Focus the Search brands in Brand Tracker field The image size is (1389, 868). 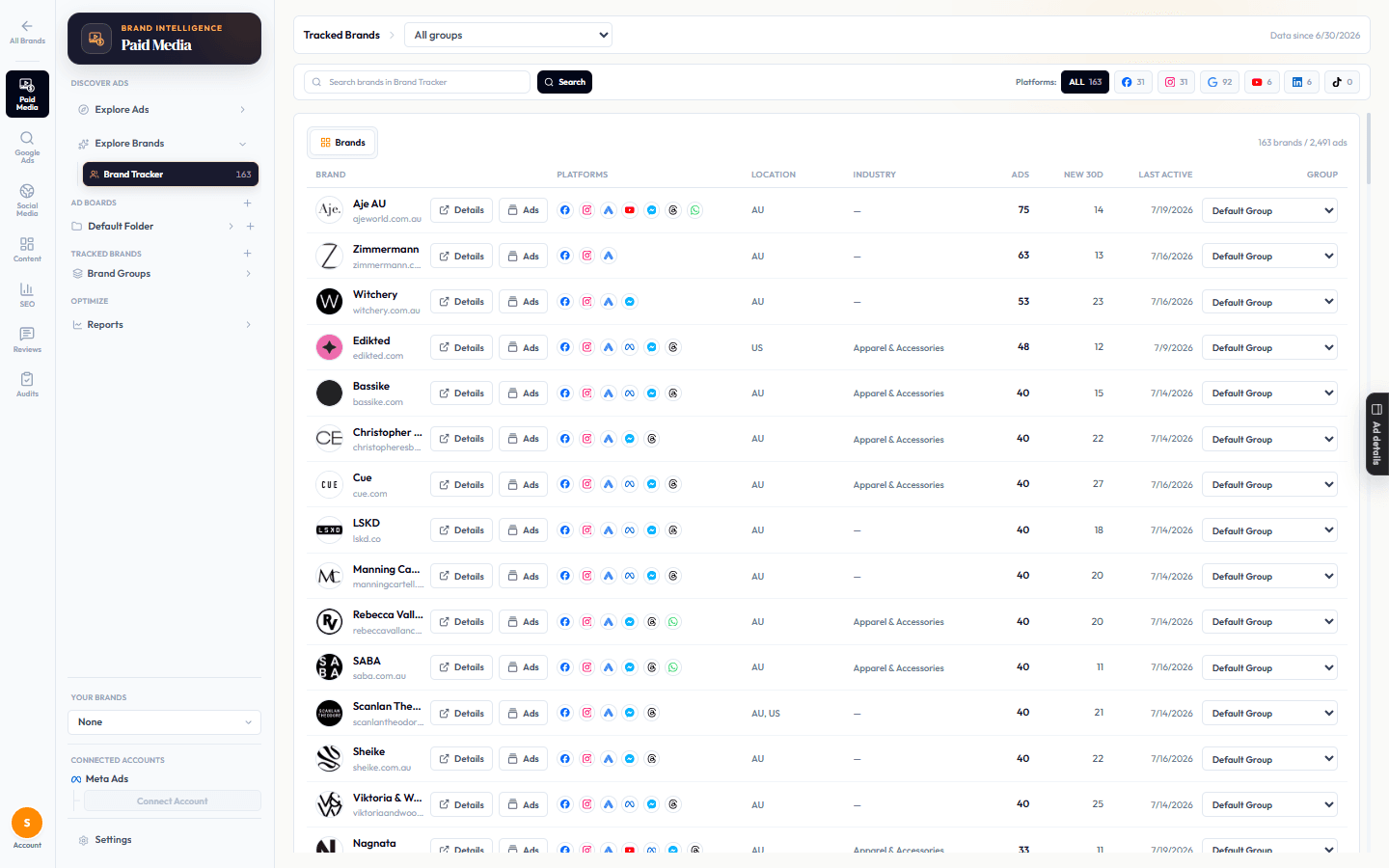(417, 82)
